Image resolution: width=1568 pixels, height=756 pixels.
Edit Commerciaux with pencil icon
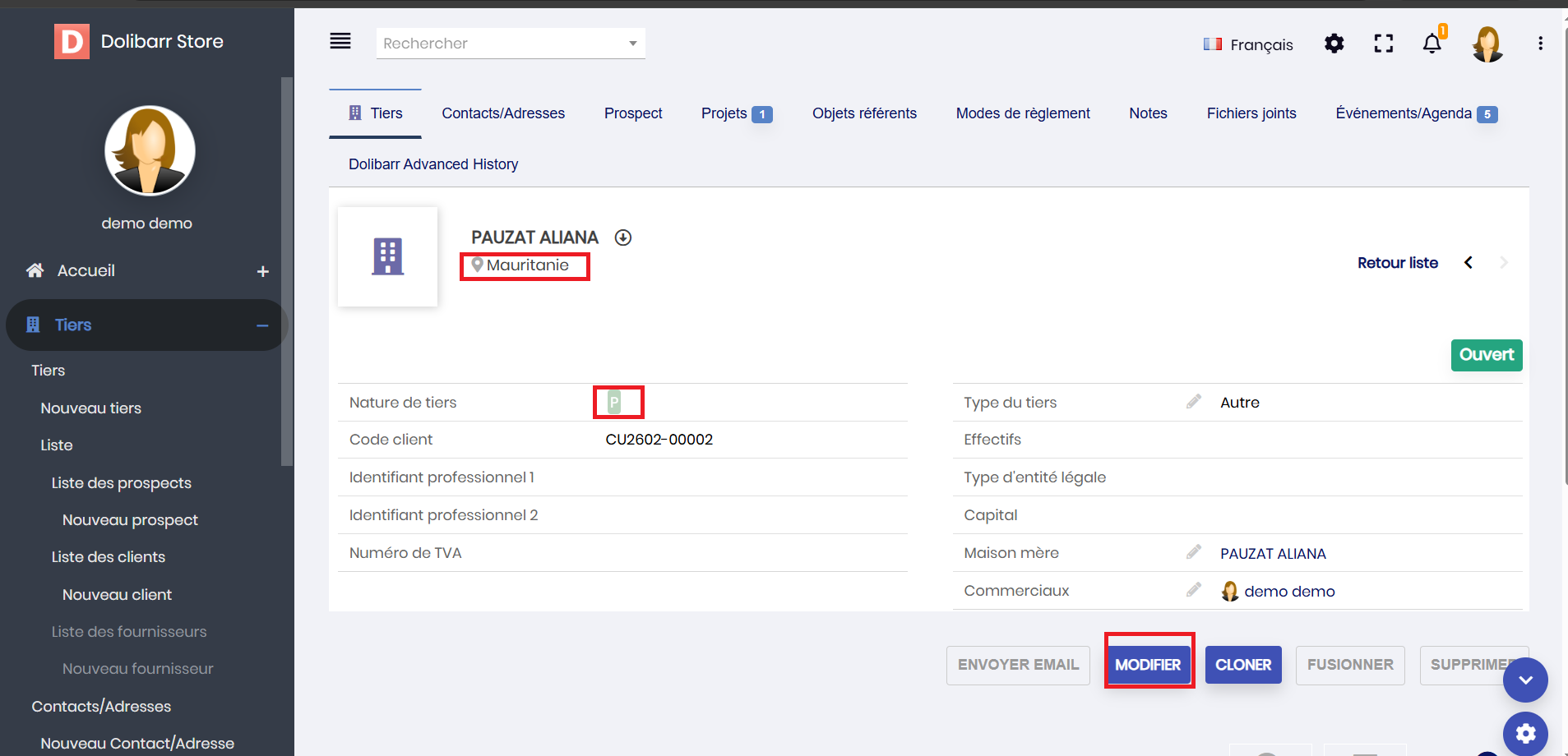(1194, 590)
